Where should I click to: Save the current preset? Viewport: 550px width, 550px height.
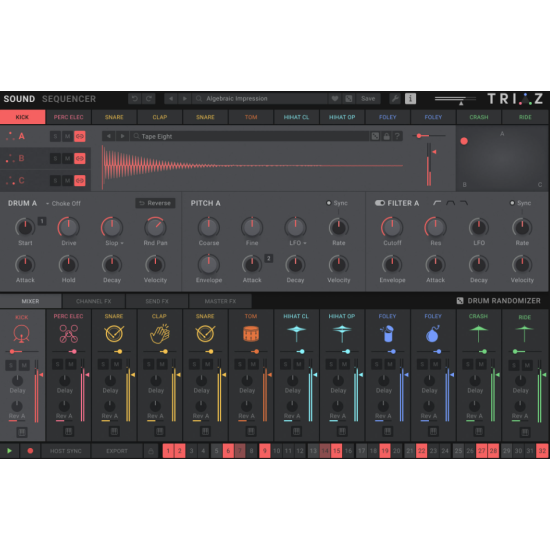pos(368,99)
